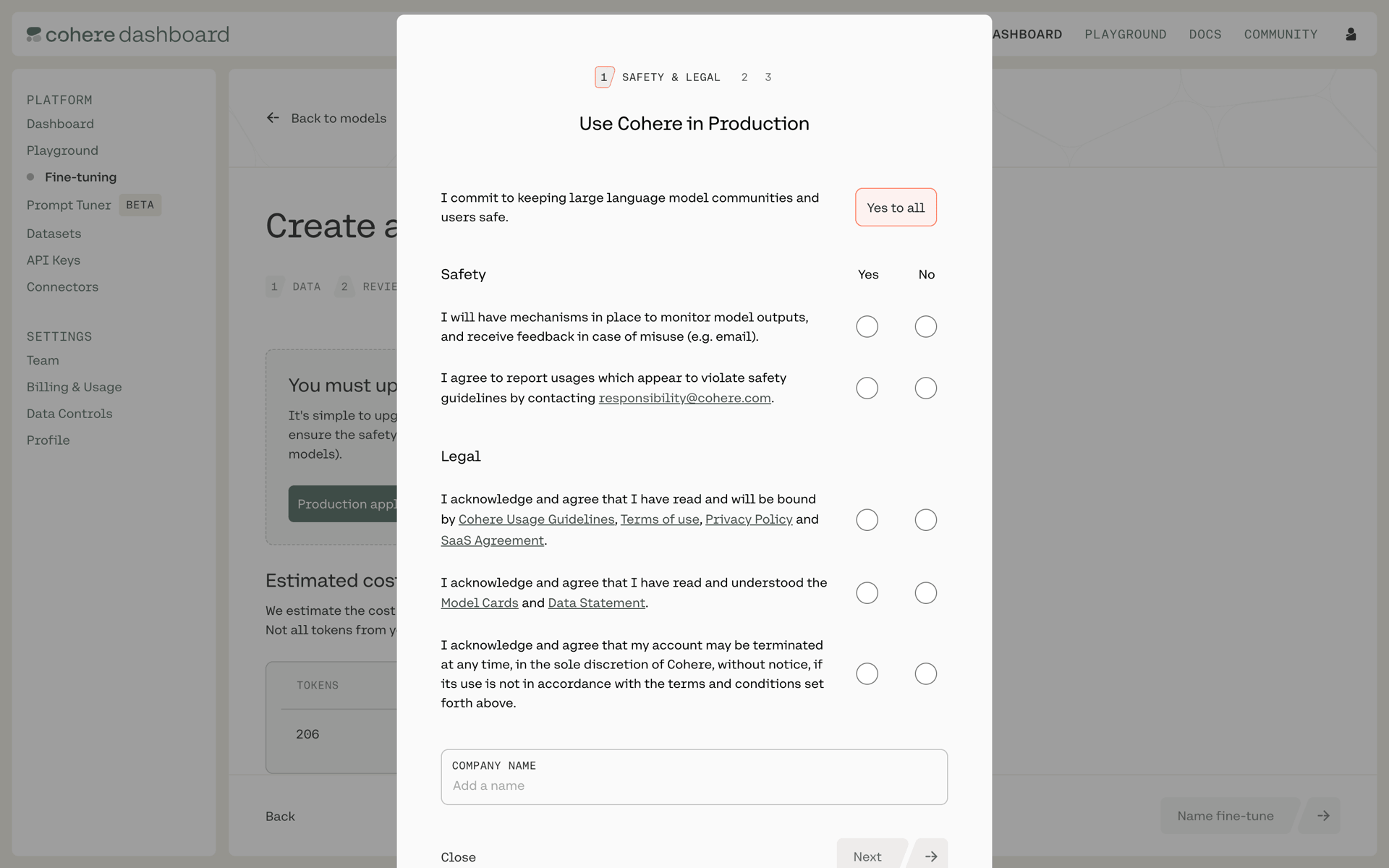Click the arrow icon beside Name fine-tune
Viewport: 1389px width, 868px height.
1323,816
